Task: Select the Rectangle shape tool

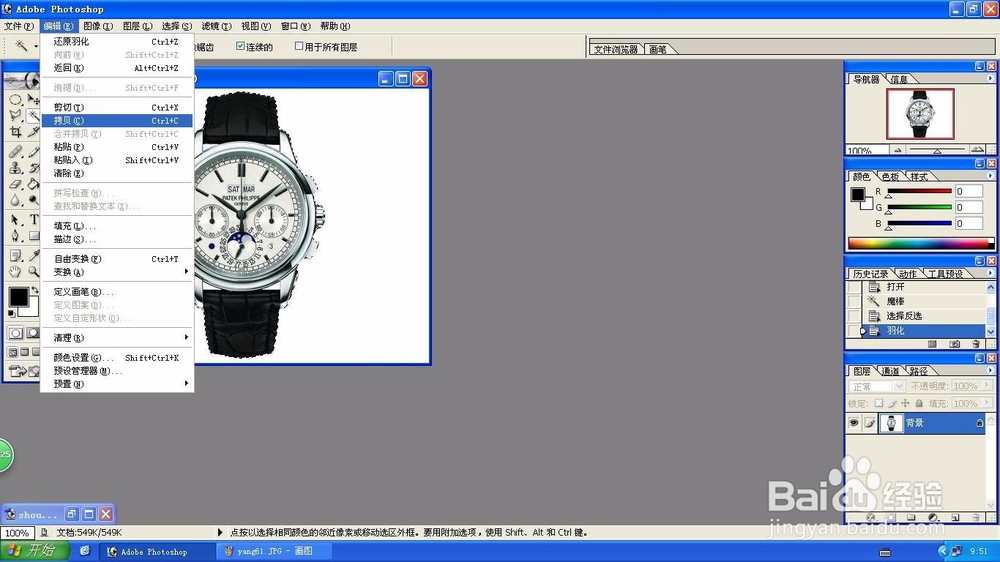Action: point(33,236)
